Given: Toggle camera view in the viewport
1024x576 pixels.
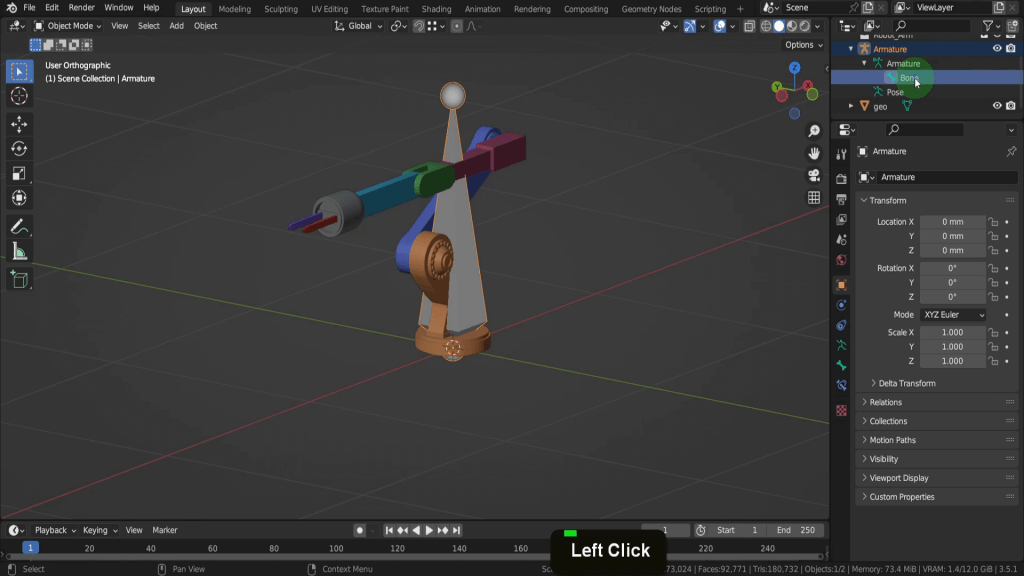Looking at the screenshot, I should tap(814, 175).
